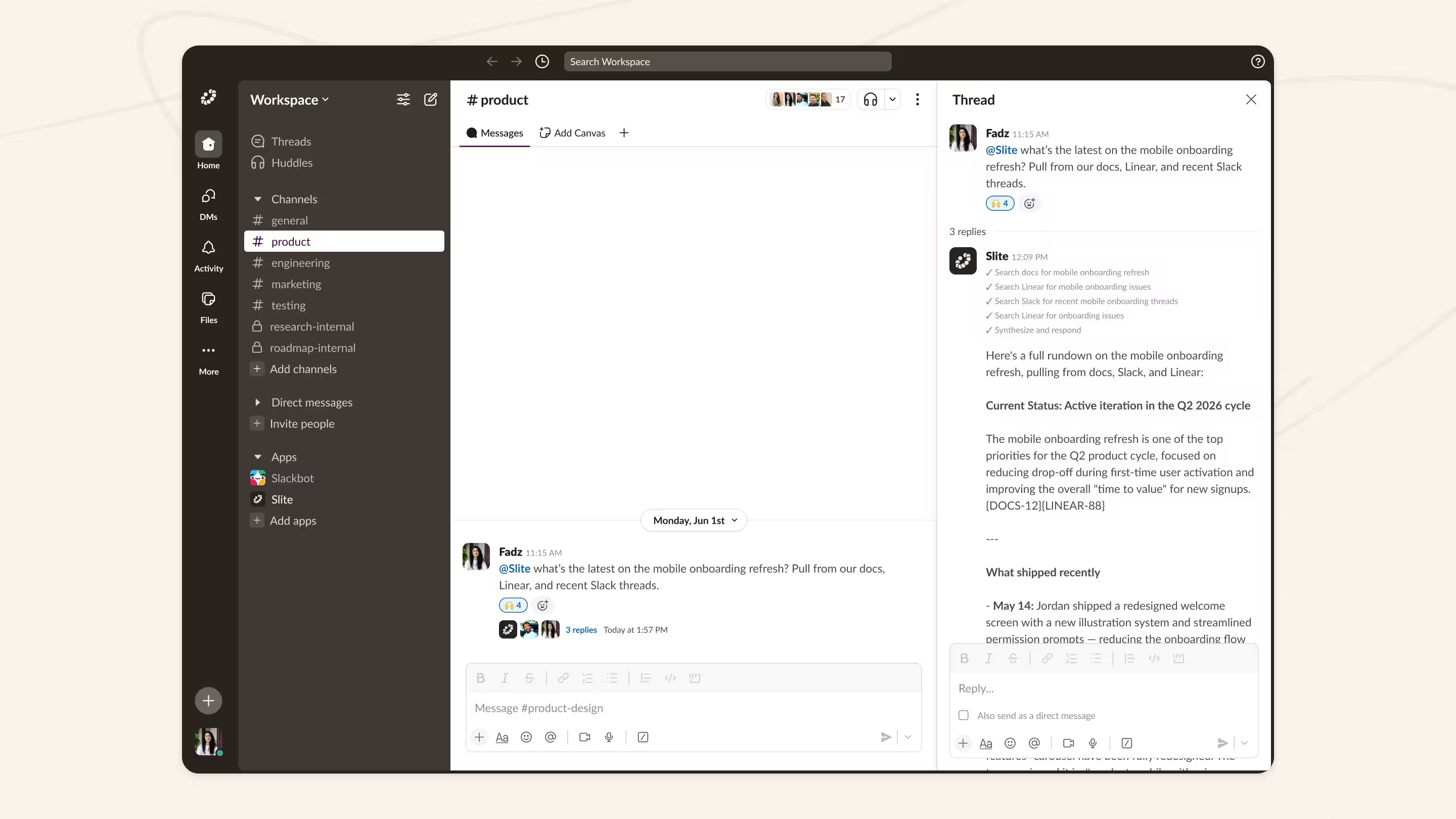Click the thread Reply input field
Screen dimensions: 1456x819
point(1104,689)
